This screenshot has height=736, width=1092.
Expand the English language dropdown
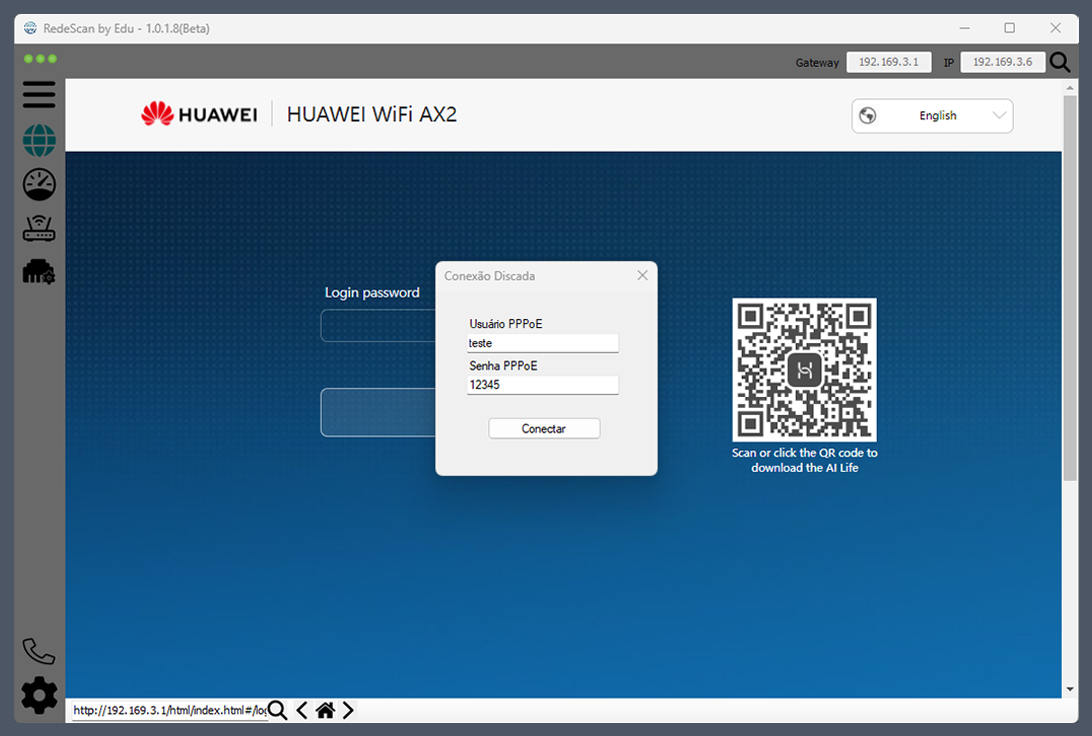[x=932, y=116]
